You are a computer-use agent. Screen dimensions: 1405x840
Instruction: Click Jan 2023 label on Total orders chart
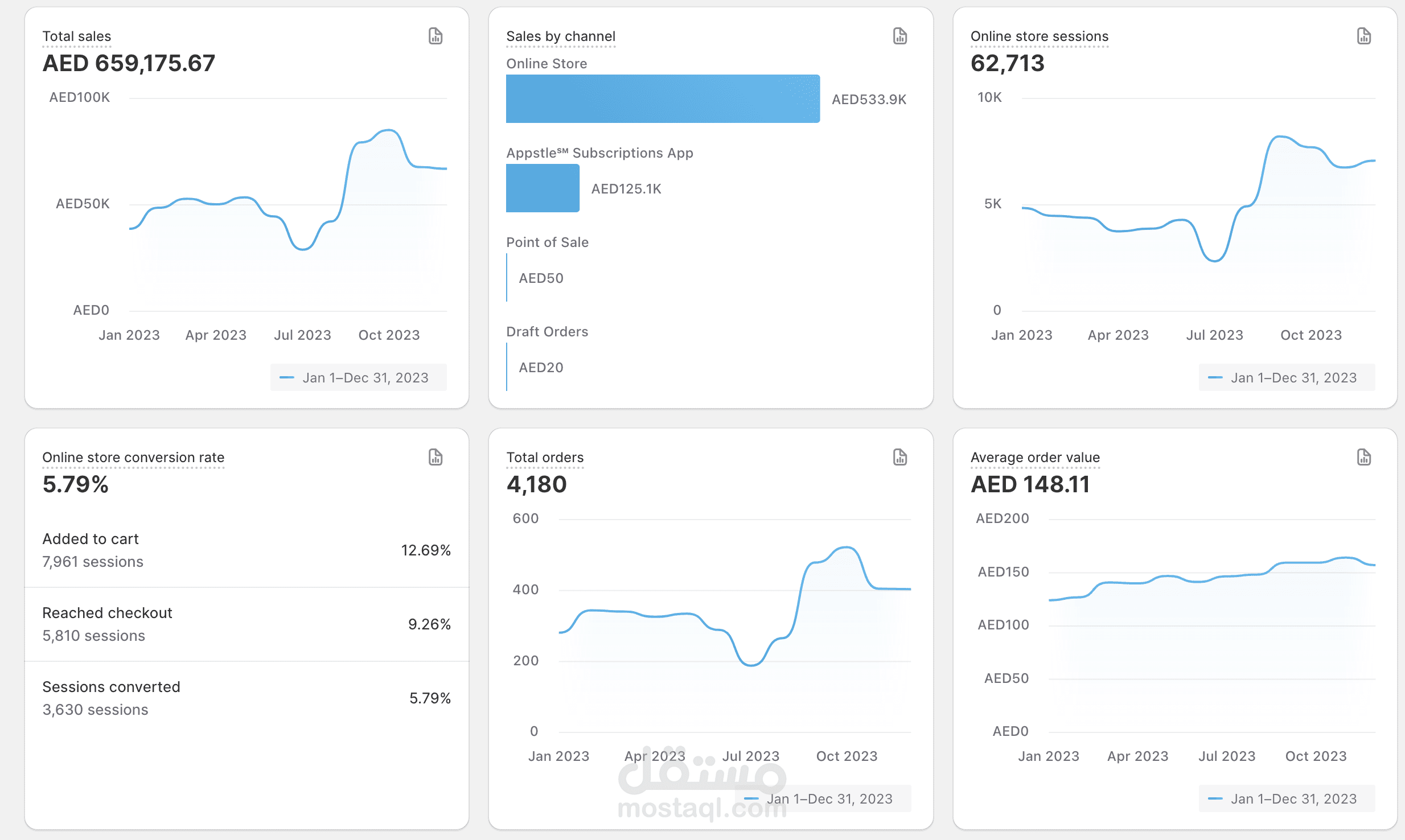(558, 756)
